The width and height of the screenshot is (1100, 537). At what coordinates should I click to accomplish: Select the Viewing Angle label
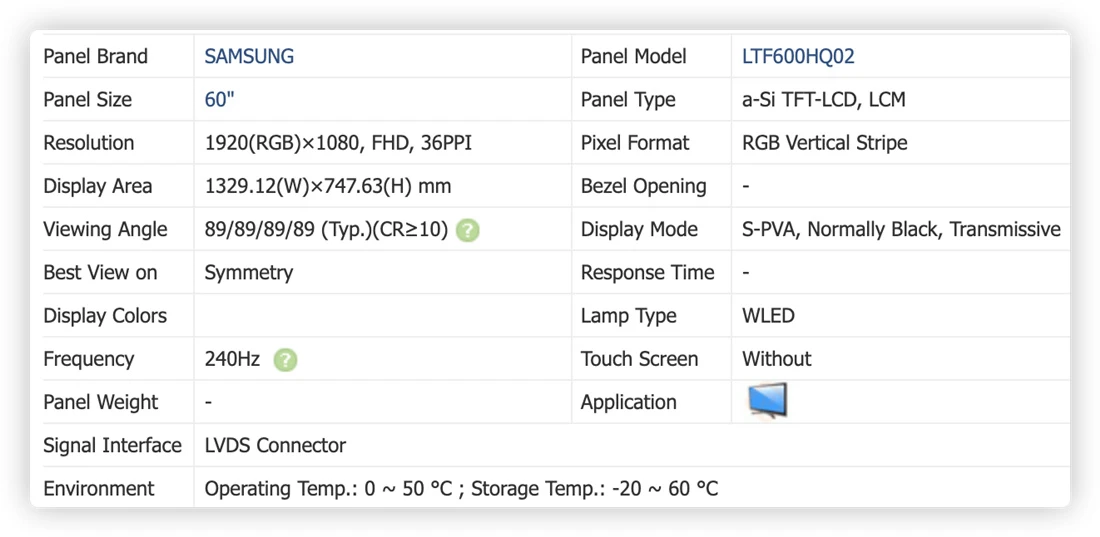click(105, 230)
